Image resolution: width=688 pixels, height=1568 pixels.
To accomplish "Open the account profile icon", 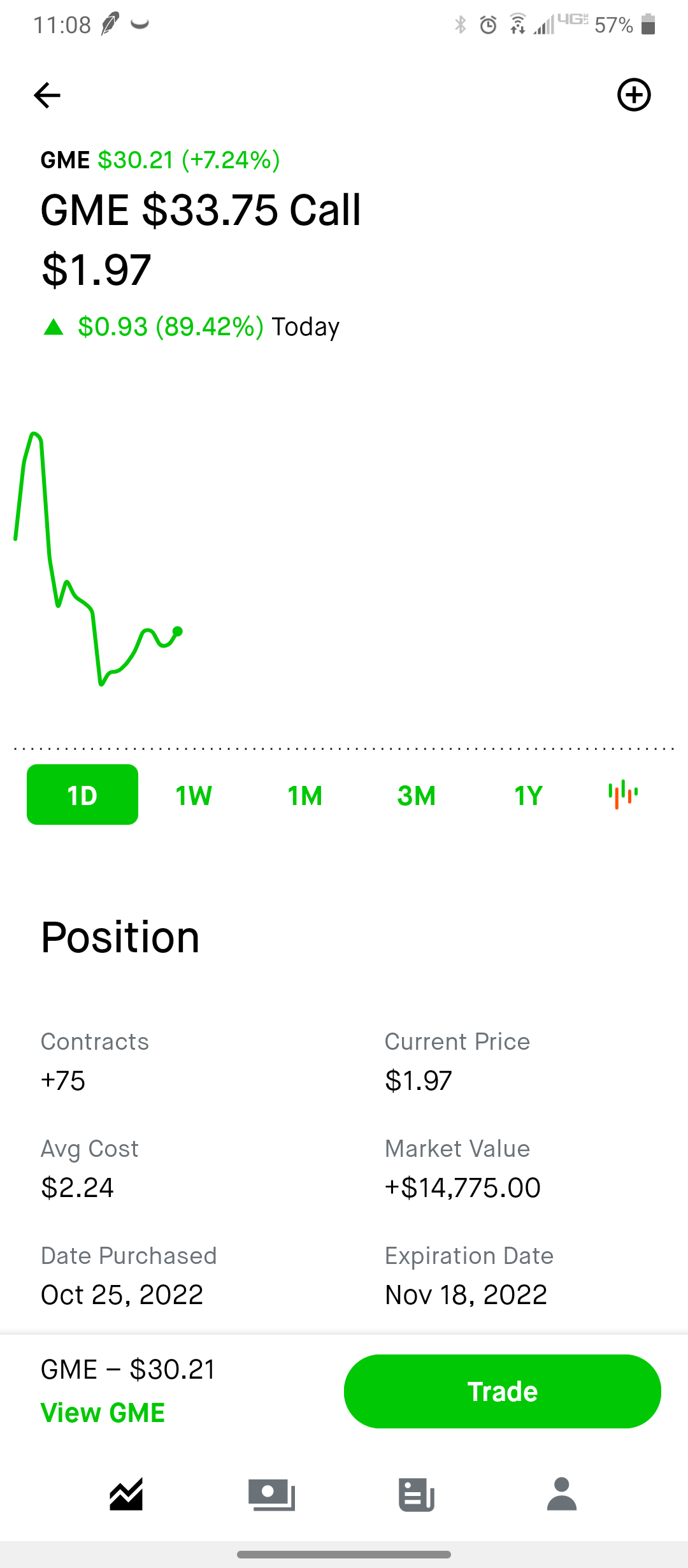I will tap(561, 1494).
